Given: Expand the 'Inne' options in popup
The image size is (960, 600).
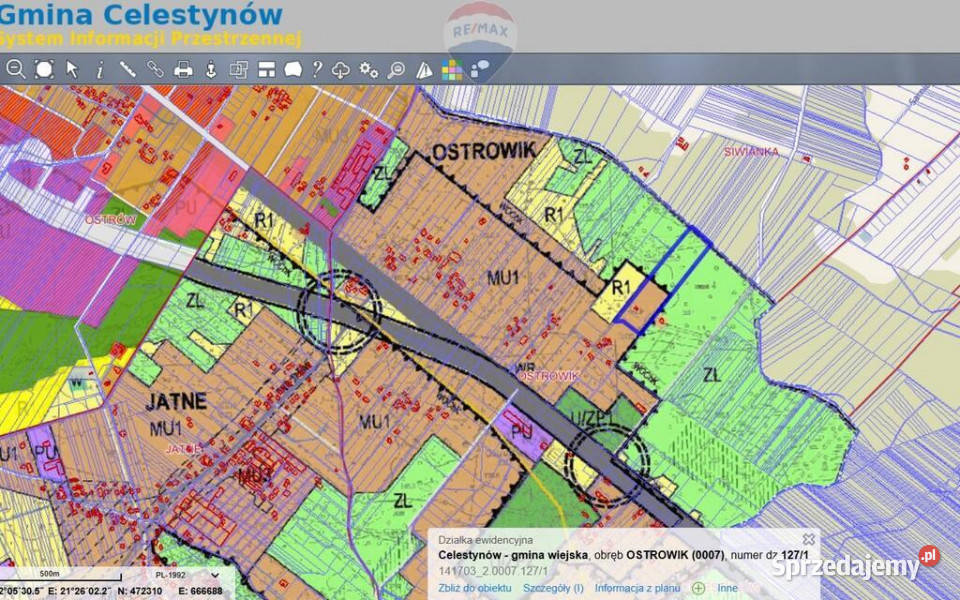Looking at the screenshot, I should pos(727,588).
